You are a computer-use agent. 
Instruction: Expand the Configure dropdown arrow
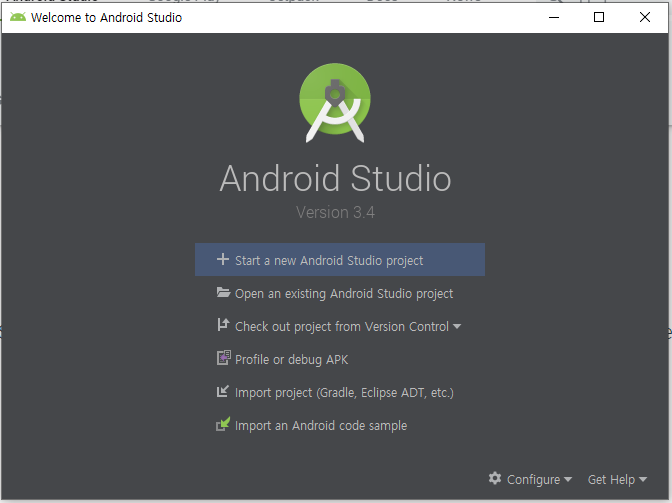(x=568, y=479)
